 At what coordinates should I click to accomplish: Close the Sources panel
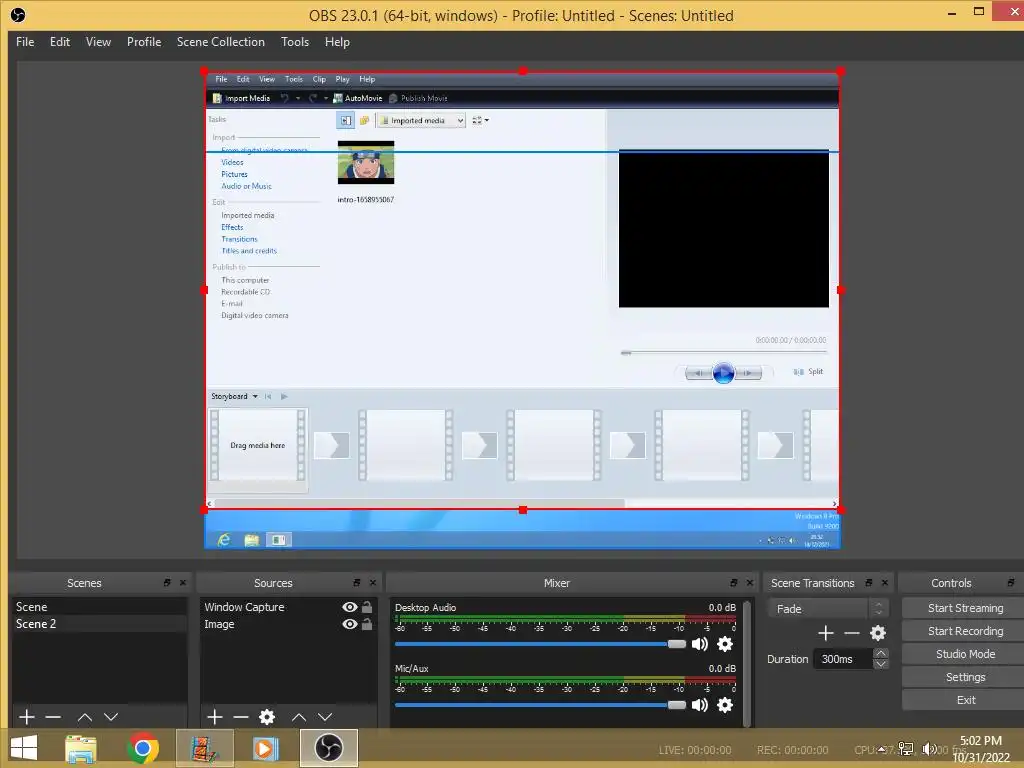pos(373,583)
